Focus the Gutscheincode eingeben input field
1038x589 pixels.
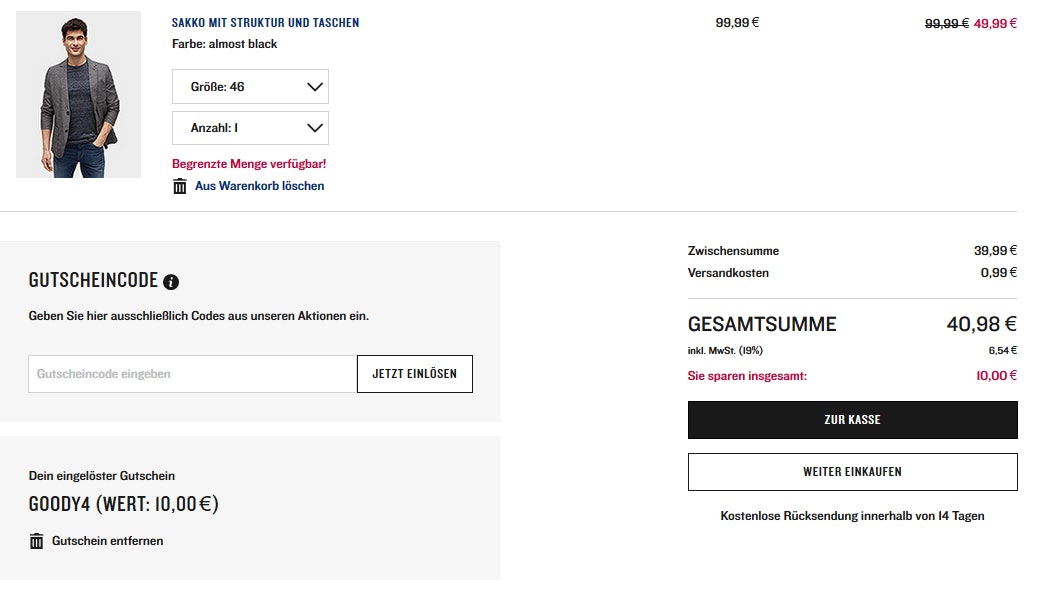[192, 374]
